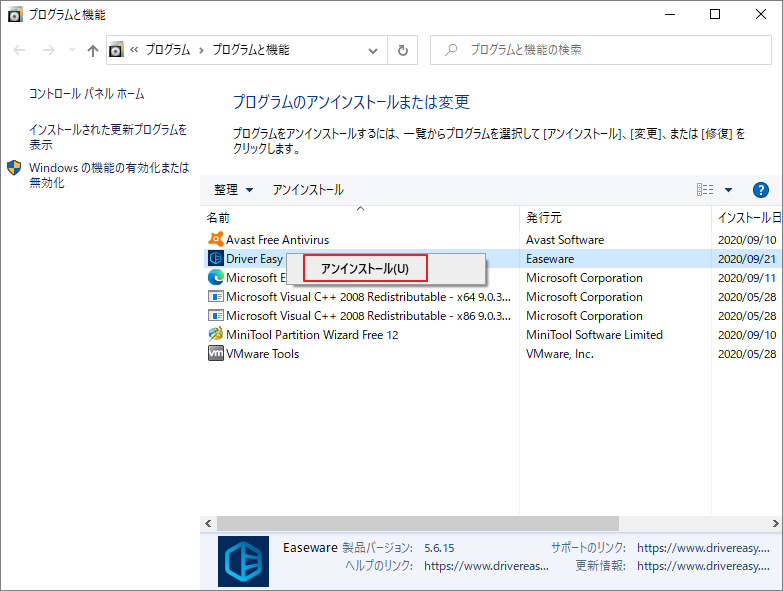Click アンインストール in the toolbar

(308, 190)
